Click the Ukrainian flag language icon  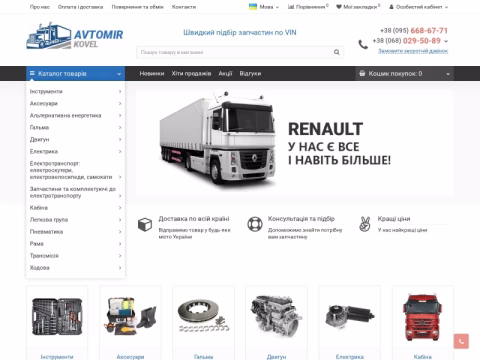point(253,6)
